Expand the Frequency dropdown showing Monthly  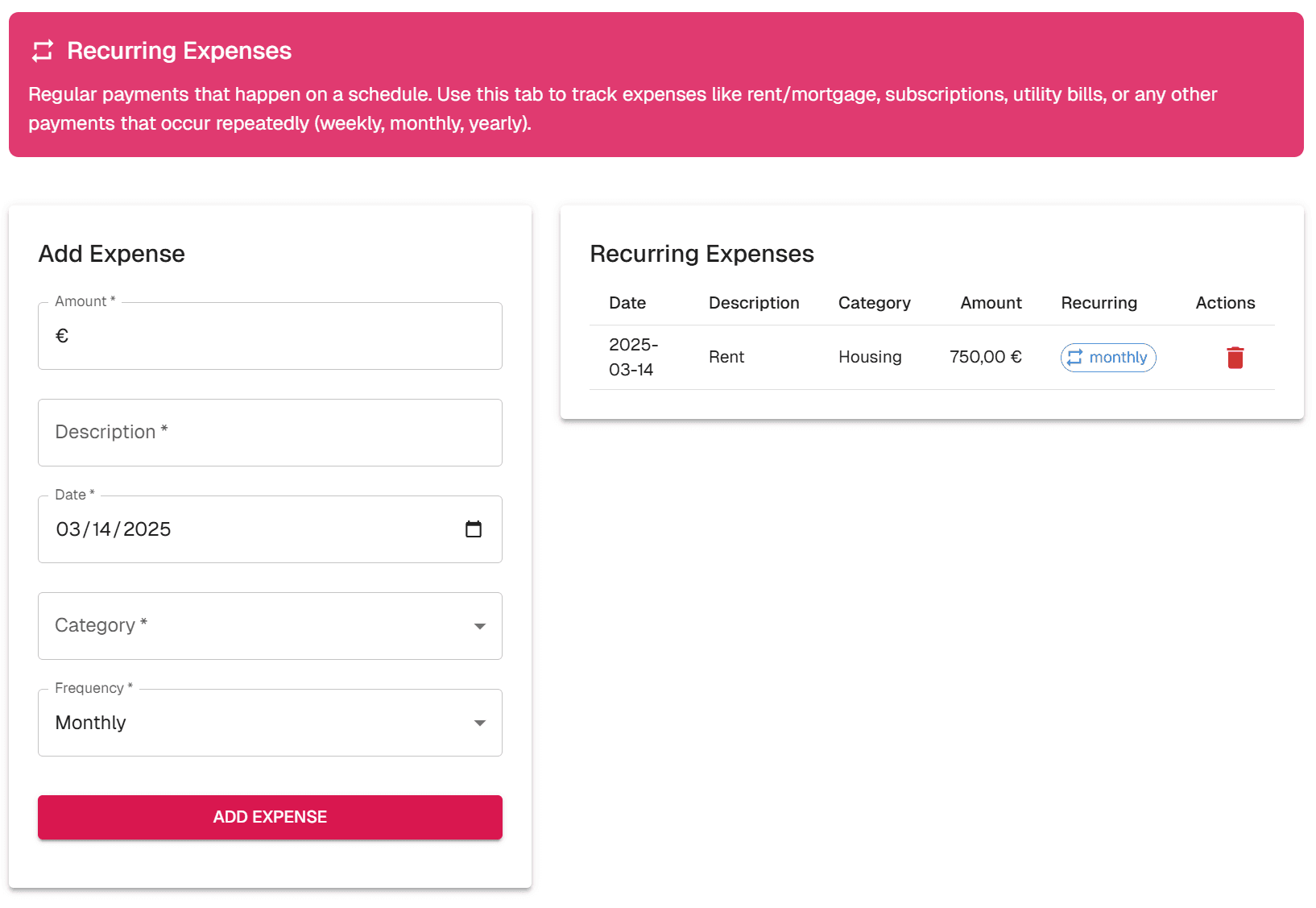pyautogui.click(x=270, y=723)
